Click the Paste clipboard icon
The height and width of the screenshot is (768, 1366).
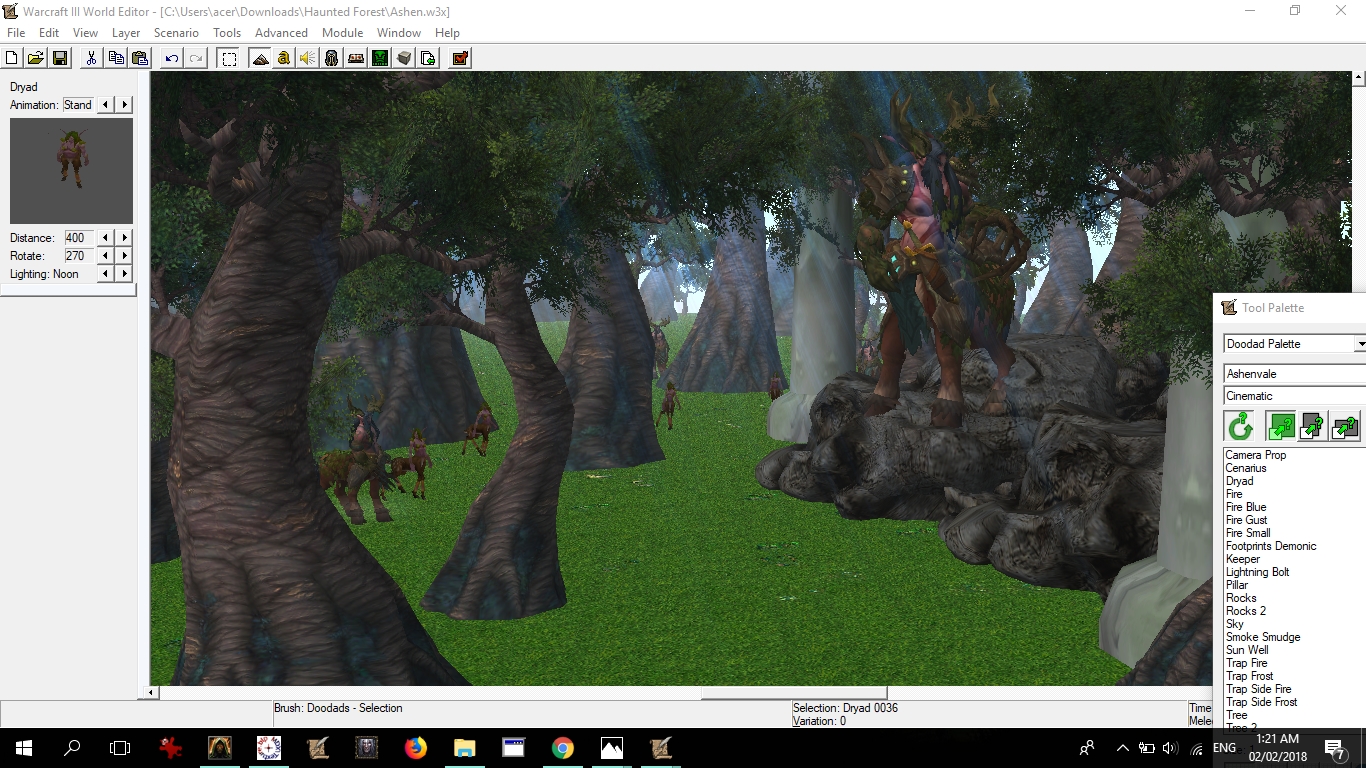(140, 58)
